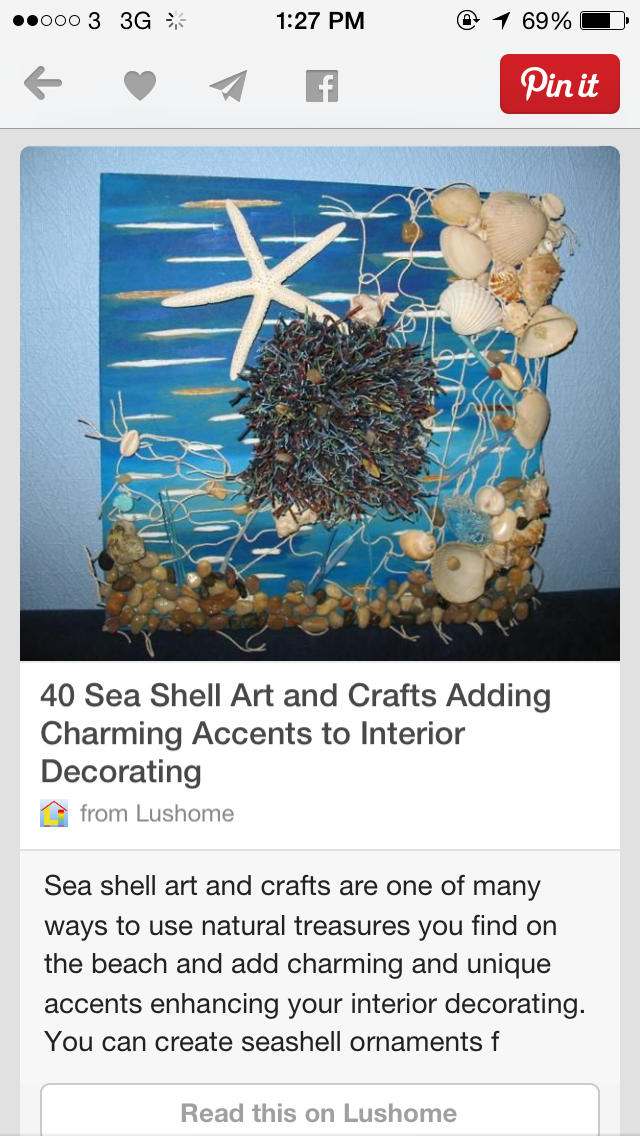Open the sea shell art image
The height and width of the screenshot is (1136, 640).
coord(320,404)
